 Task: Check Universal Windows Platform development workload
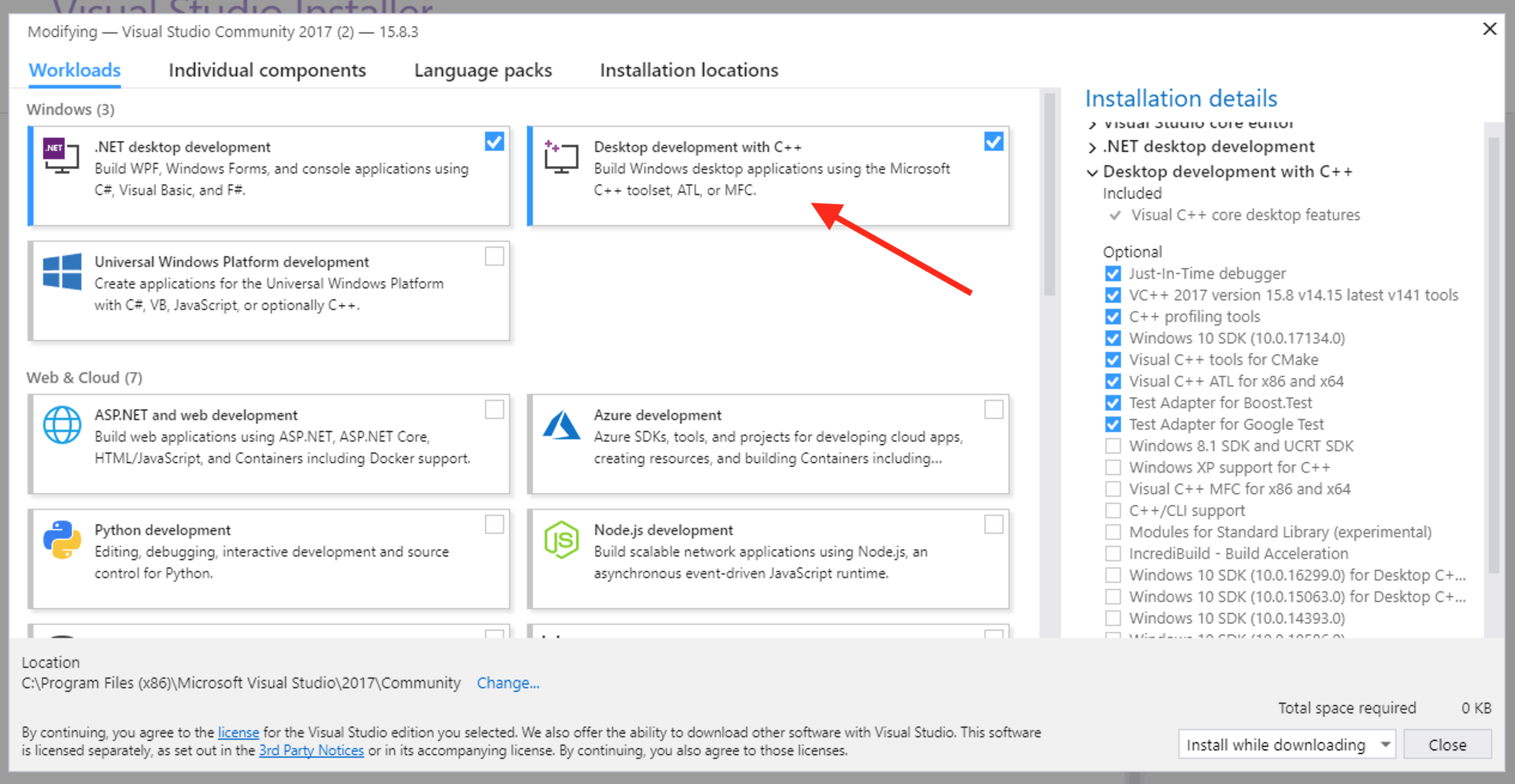[494, 257]
